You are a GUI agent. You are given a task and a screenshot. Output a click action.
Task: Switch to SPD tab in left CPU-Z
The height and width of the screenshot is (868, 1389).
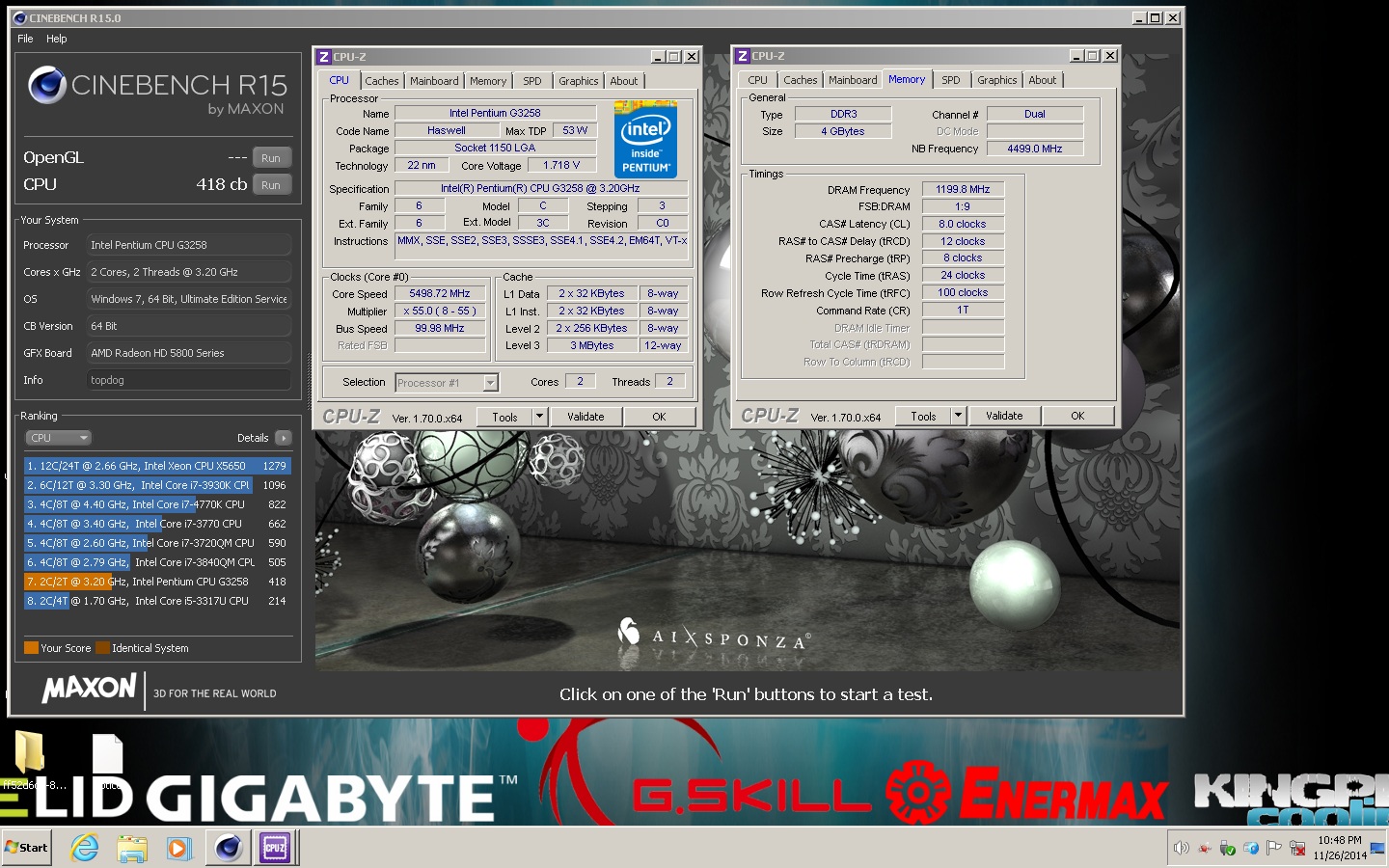(x=532, y=81)
